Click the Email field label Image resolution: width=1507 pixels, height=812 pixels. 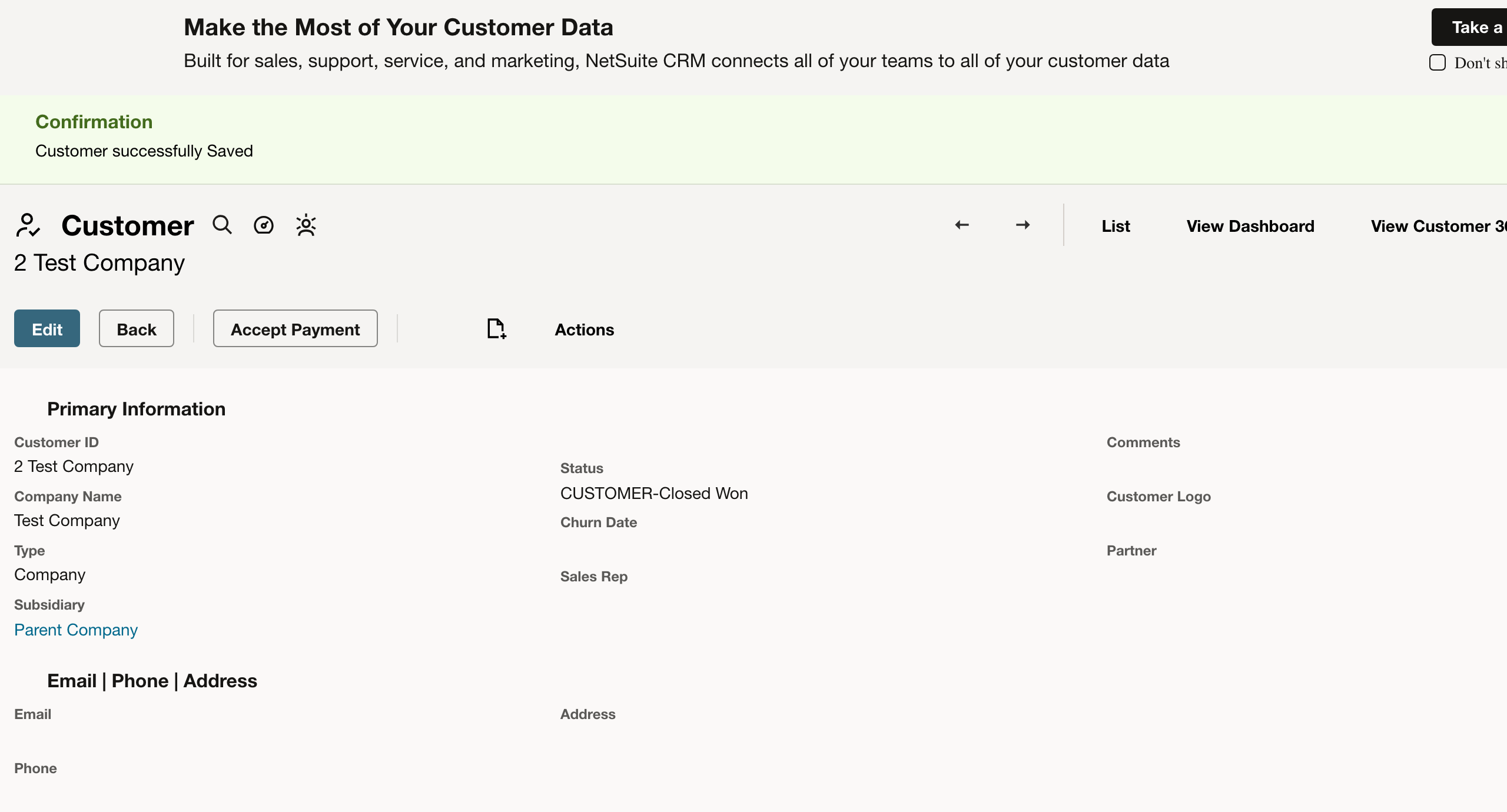click(33, 714)
